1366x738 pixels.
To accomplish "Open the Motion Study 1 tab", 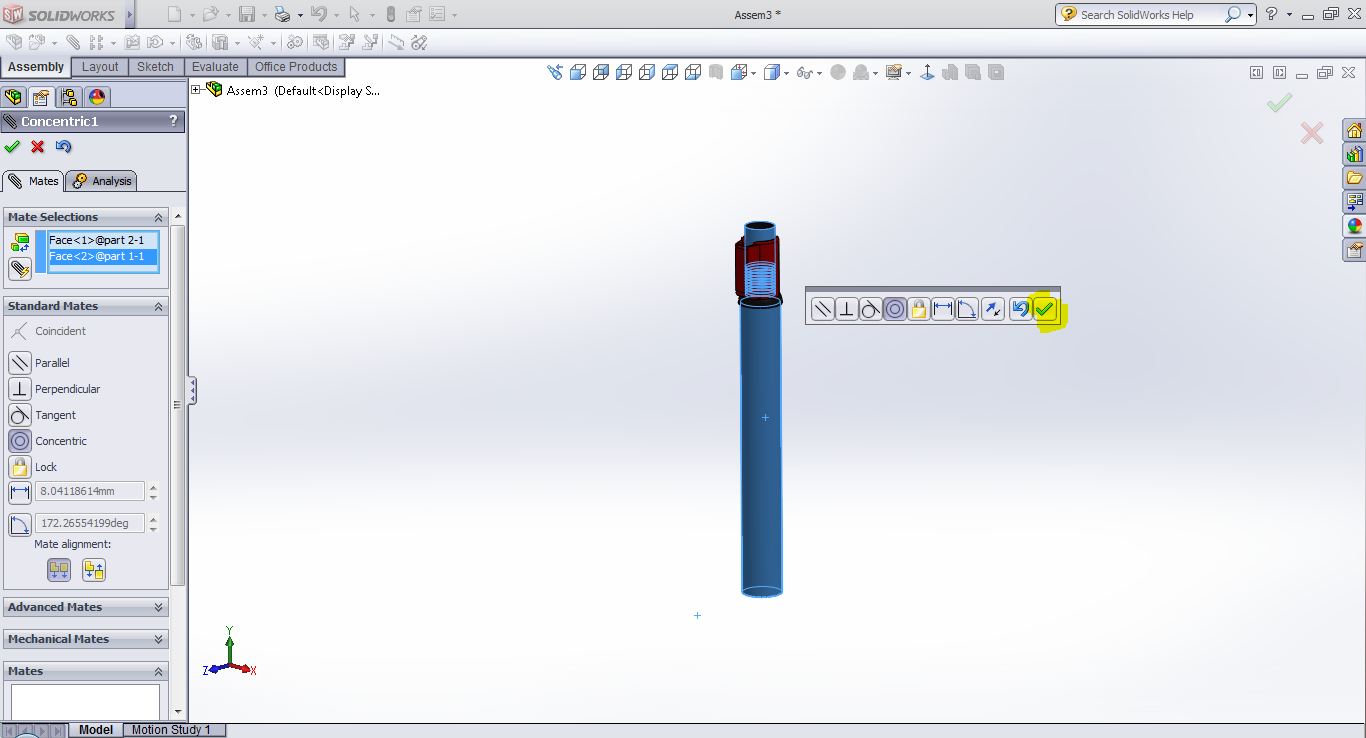I will [x=171, y=730].
